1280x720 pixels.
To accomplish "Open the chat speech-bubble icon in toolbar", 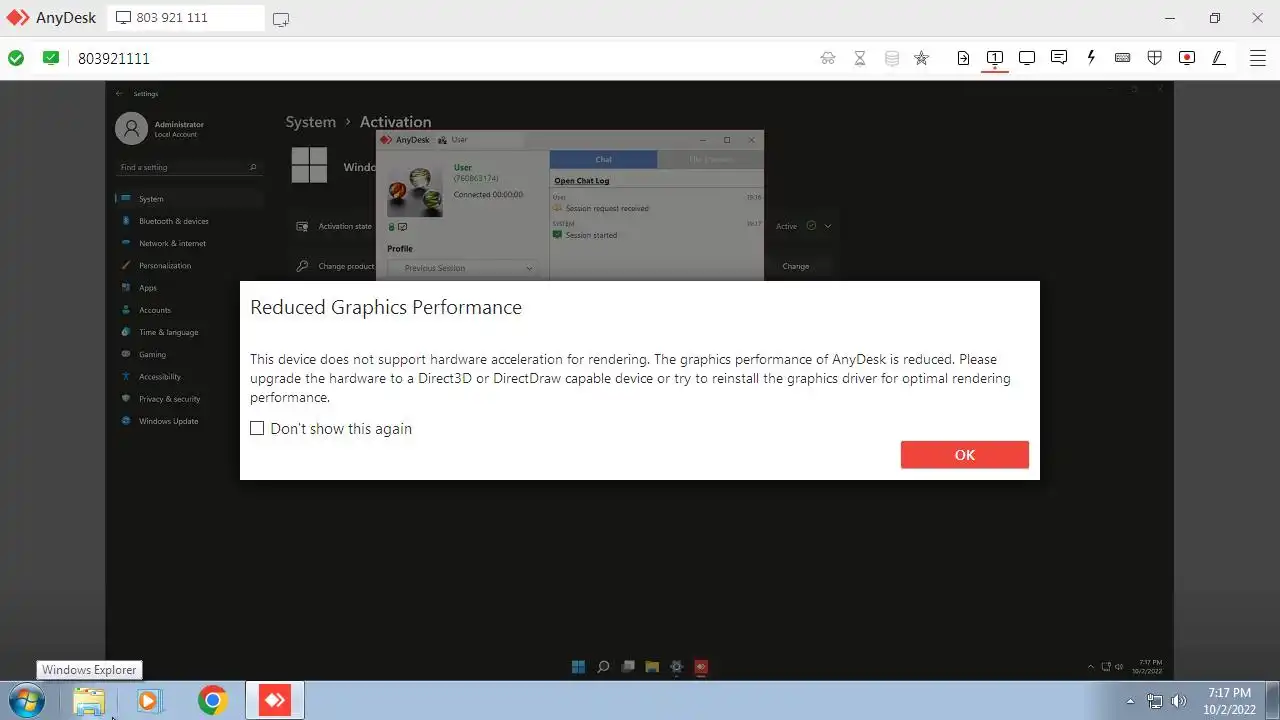I will 1059,58.
